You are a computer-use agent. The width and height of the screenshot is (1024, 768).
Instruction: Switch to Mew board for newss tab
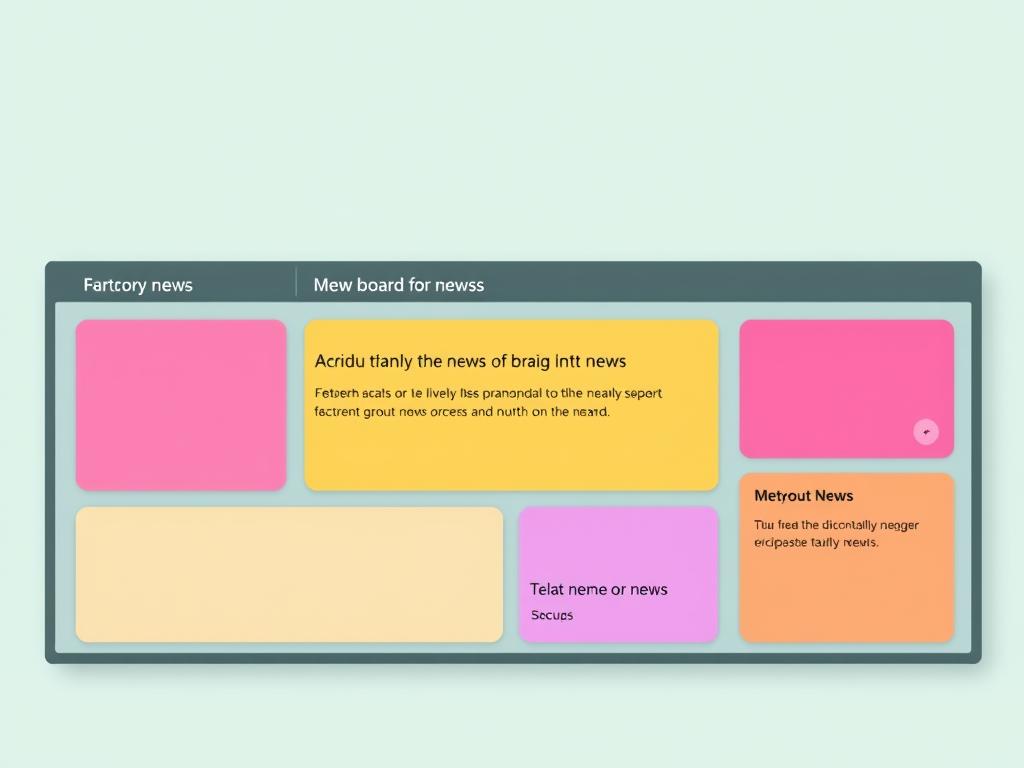(398, 285)
